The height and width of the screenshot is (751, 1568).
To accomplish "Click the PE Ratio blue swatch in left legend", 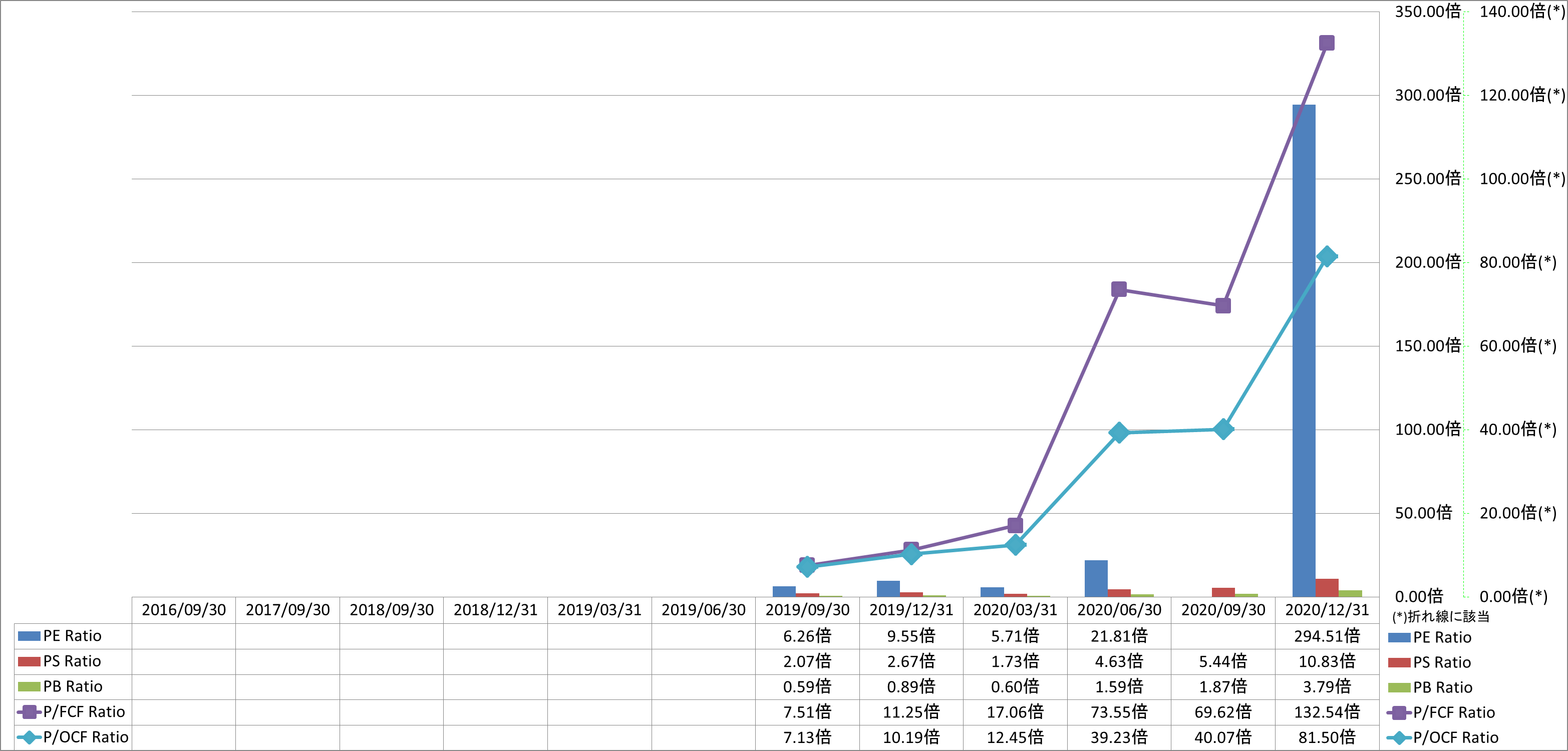I will click(29, 636).
